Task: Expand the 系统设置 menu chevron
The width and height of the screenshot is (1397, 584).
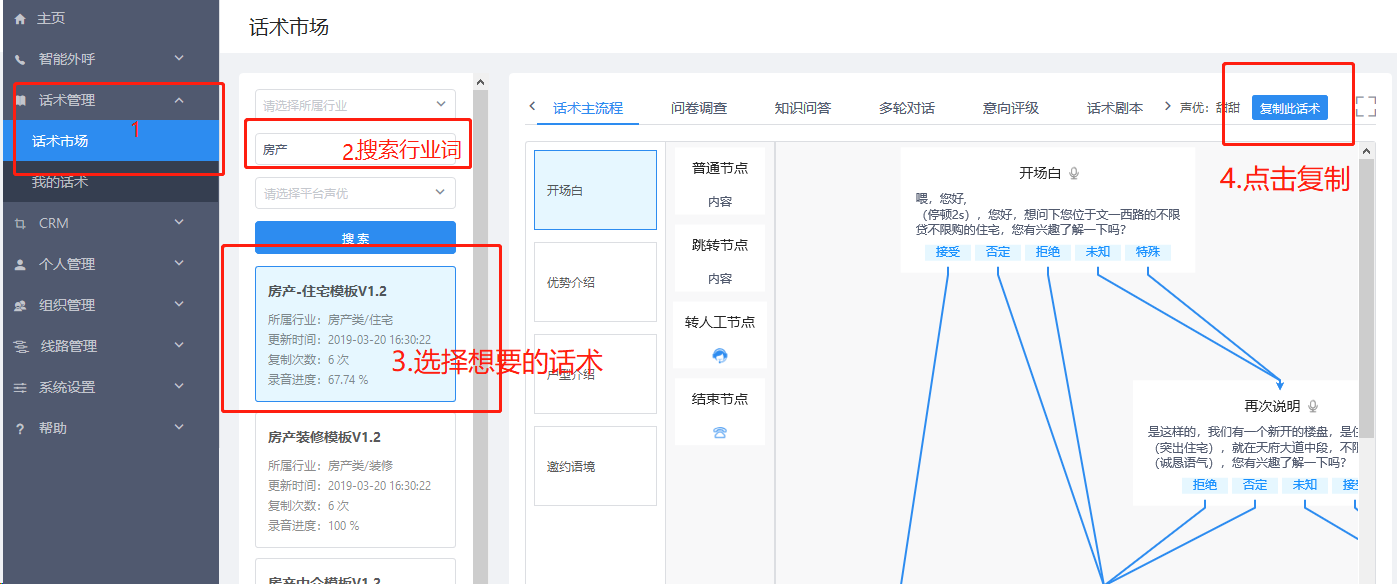Action: [179, 386]
